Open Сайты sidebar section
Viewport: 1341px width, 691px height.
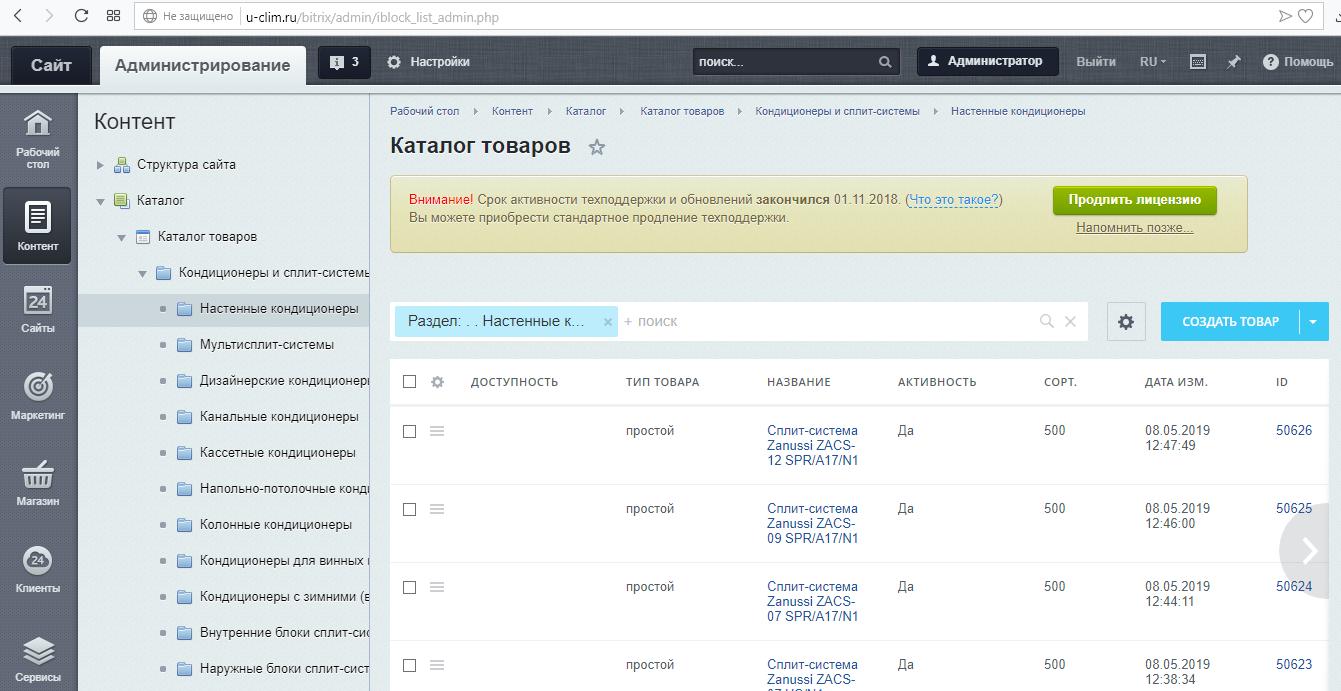pos(37,310)
